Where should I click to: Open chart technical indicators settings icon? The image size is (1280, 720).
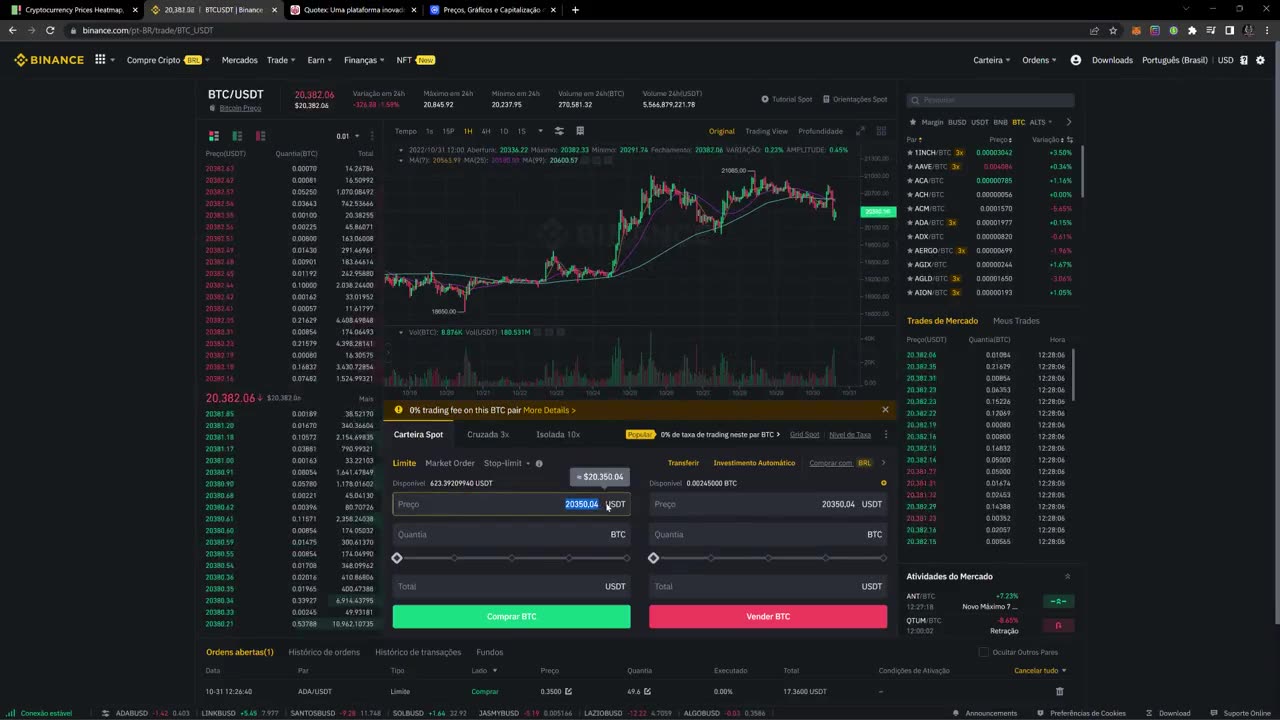[x=559, y=131]
